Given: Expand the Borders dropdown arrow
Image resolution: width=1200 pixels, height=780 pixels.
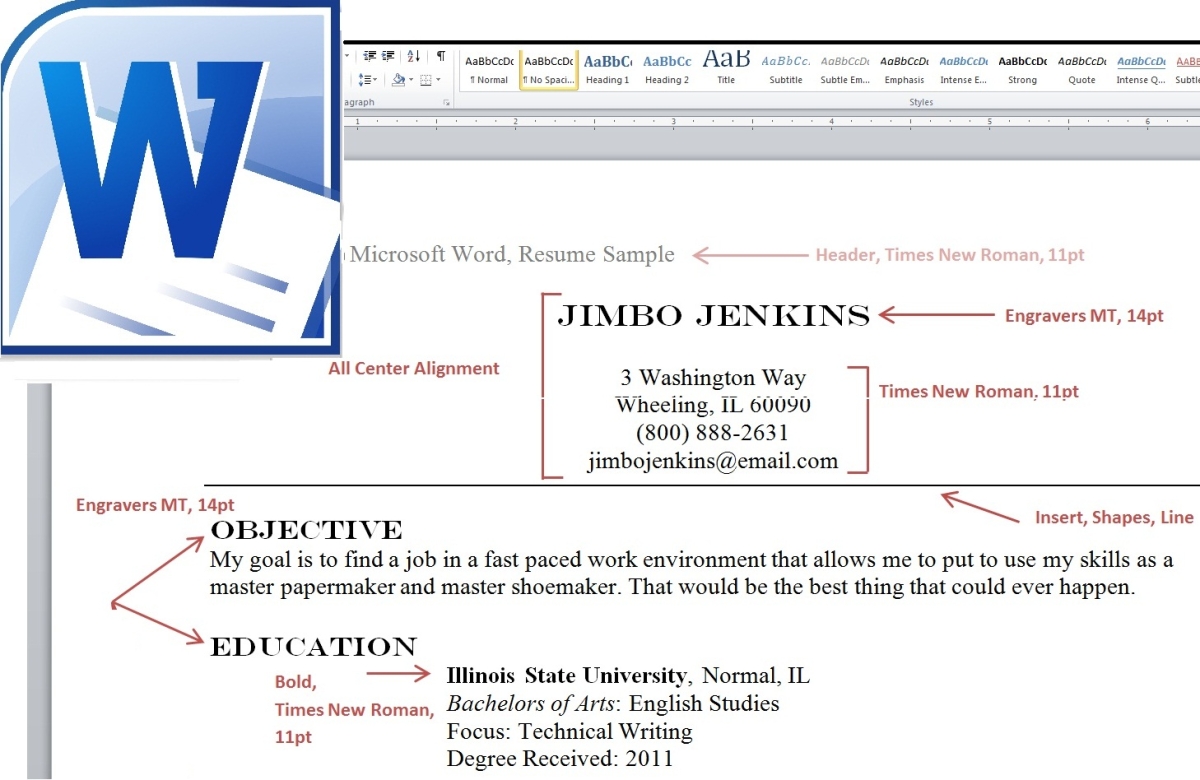Looking at the screenshot, I should coord(438,79).
